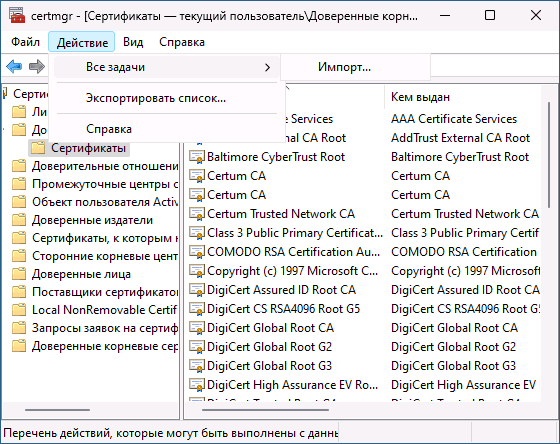
Task: Click folder icon next to Поставщики сертификатов
Action: [x=19, y=292]
